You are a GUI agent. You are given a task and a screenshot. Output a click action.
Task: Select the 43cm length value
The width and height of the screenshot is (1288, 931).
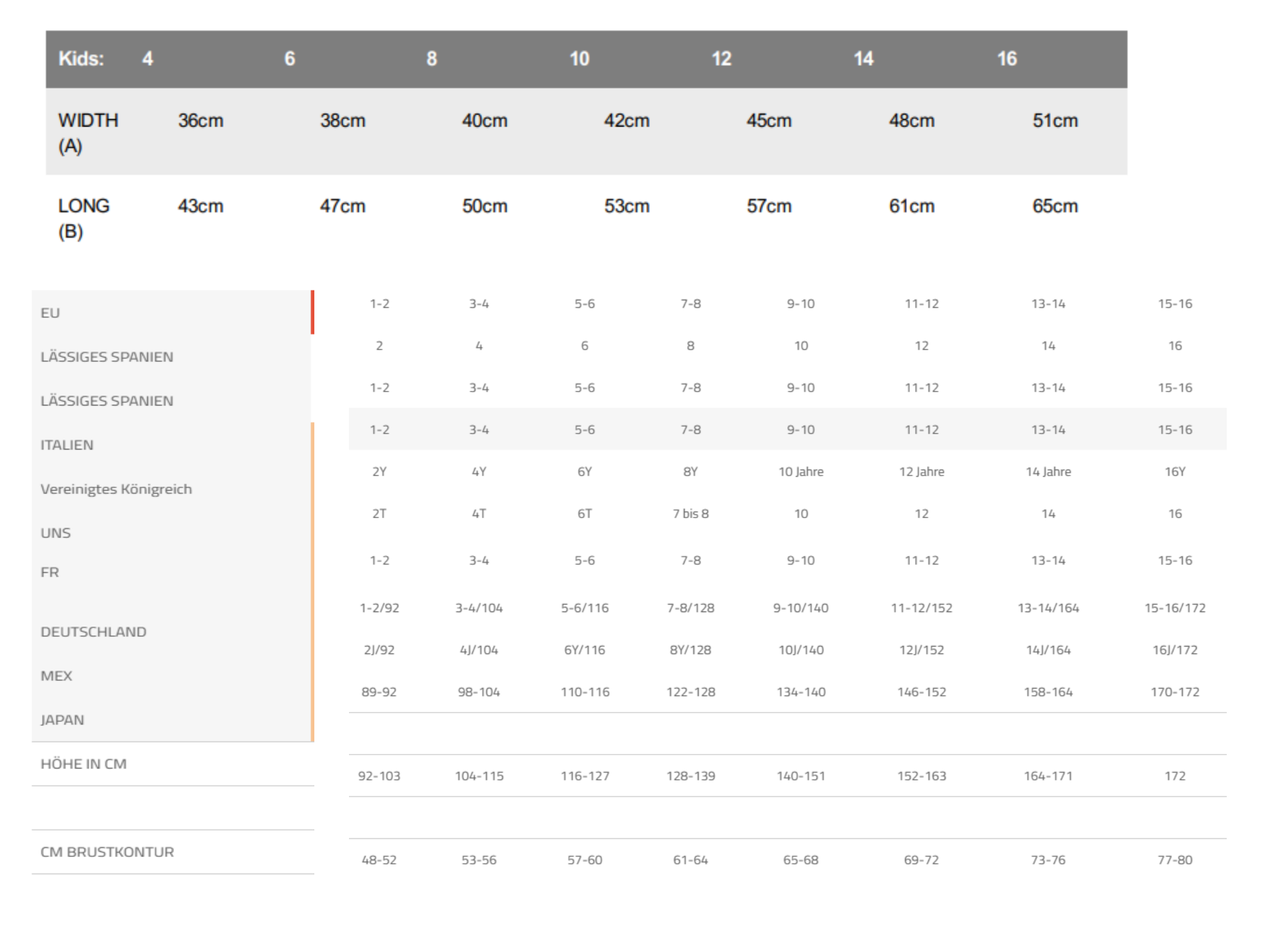point(200,206)
